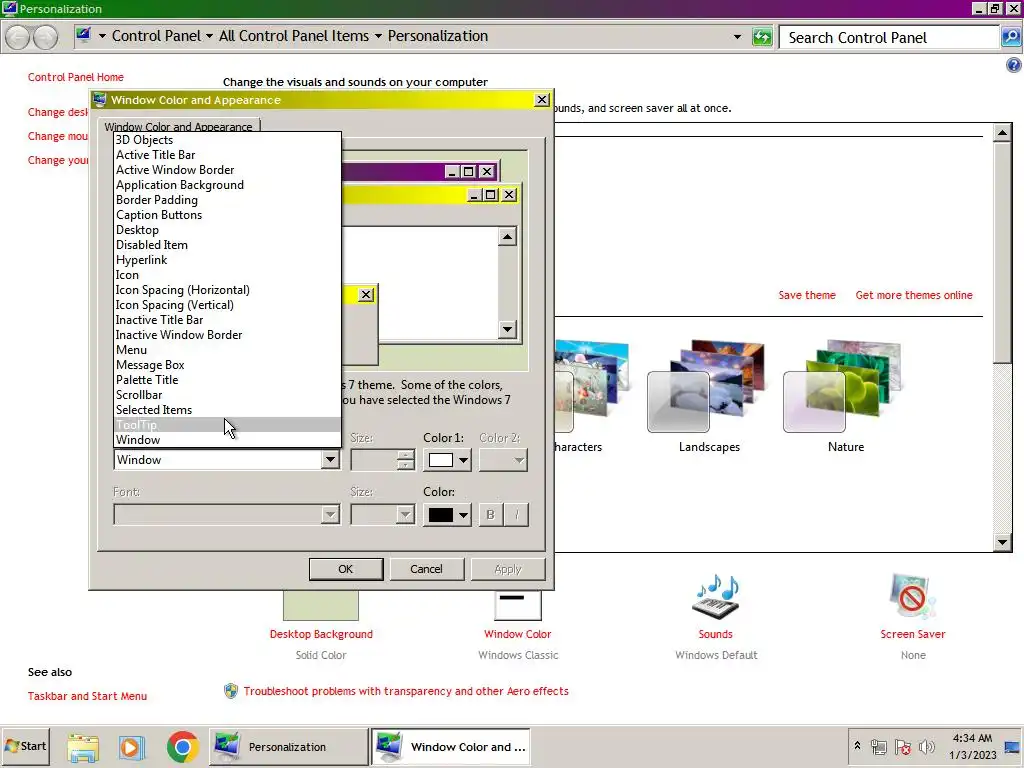Viewport: 1024px width, 768px height.
Task: Choose Border Padding in the list
Action: [x=227, y=200]
